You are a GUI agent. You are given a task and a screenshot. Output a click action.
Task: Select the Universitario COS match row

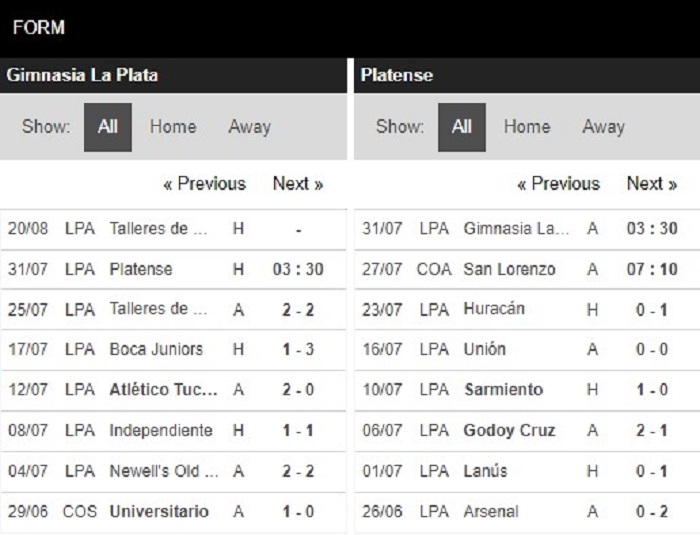click(173, 512)
